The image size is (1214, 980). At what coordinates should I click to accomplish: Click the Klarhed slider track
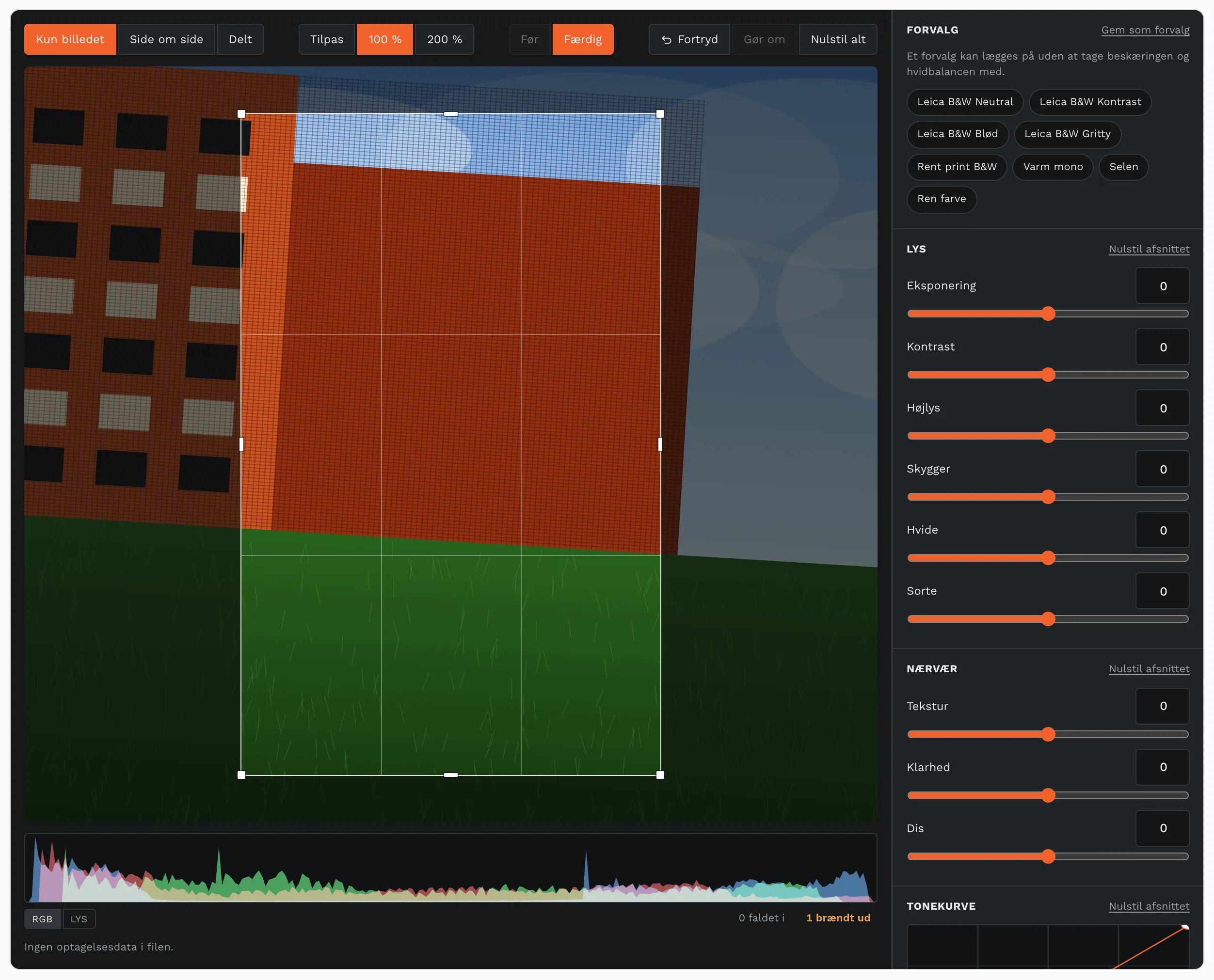1048,795
